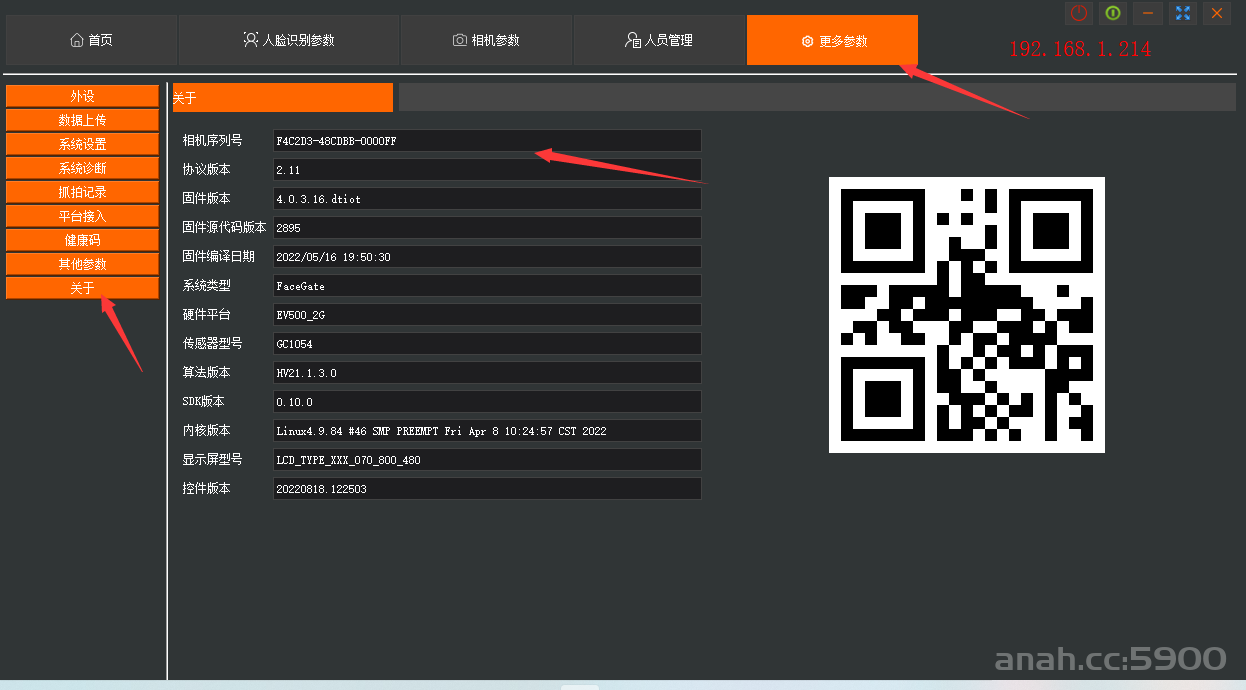Select the 关于 sidebar button
This screenshot has width=1246, height=690.
pyautogui.click(x=82, y=288)
